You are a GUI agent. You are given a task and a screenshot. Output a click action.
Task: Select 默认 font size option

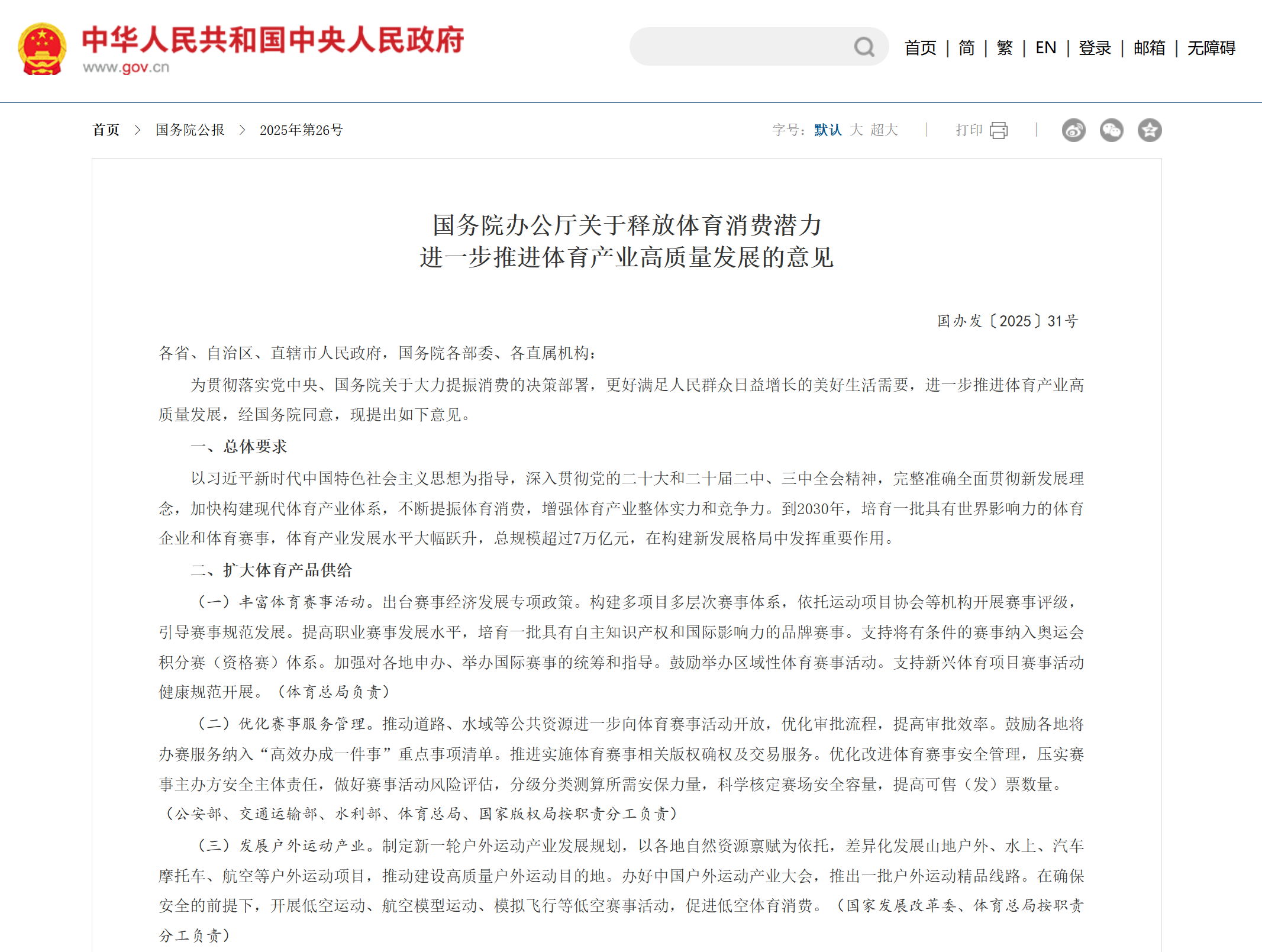click(x=827, y=130)
